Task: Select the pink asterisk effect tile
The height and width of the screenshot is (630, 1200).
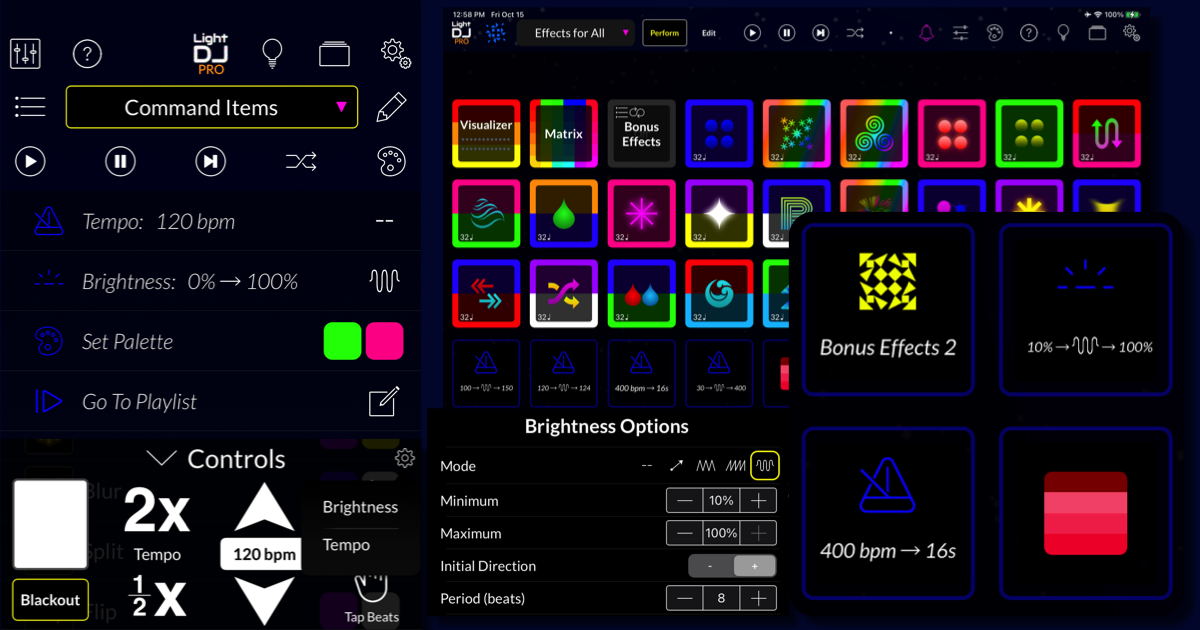Action: (641, 213)
